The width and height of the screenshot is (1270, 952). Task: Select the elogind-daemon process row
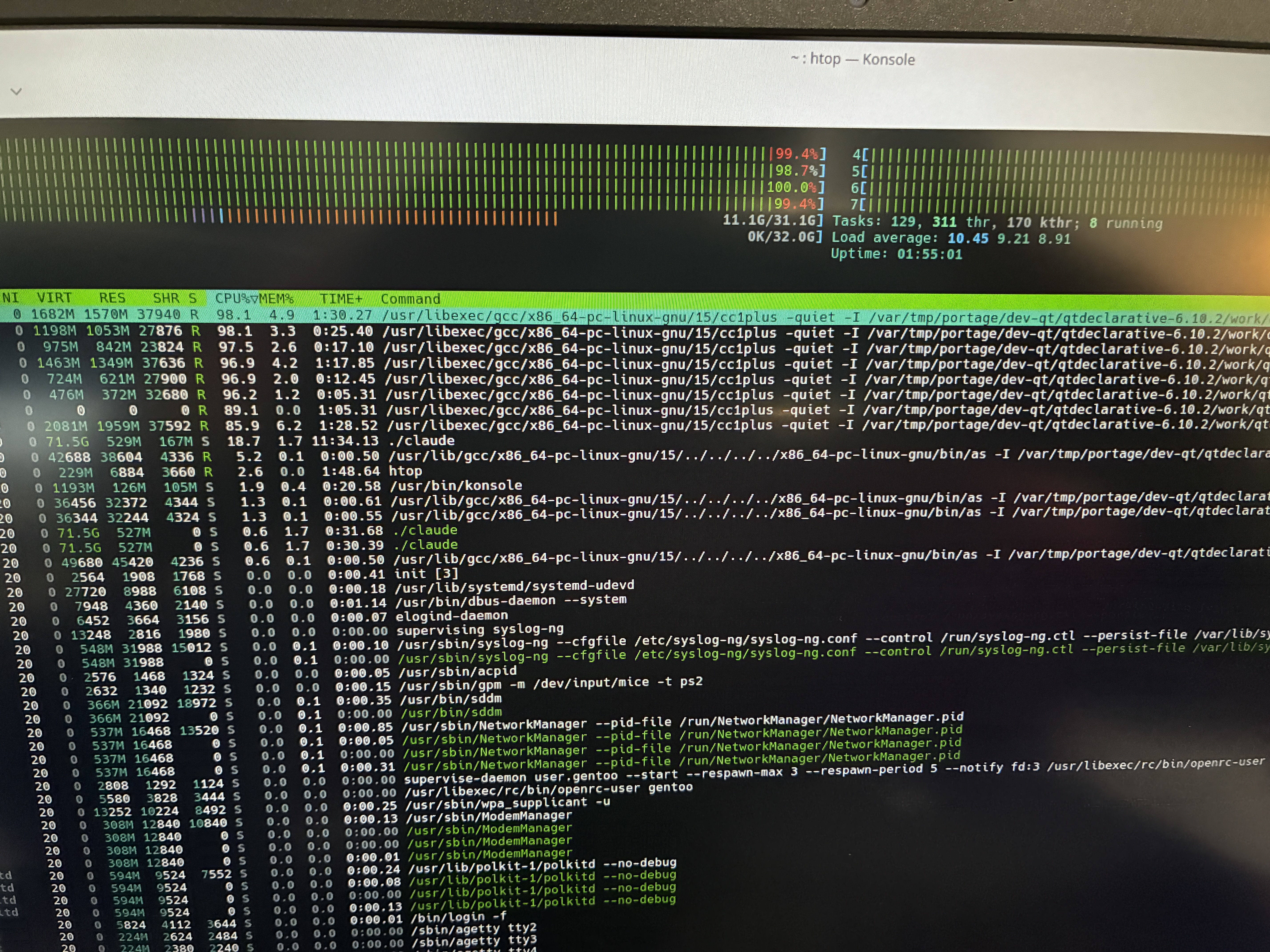pyautogui.click(x=452, y=616)
